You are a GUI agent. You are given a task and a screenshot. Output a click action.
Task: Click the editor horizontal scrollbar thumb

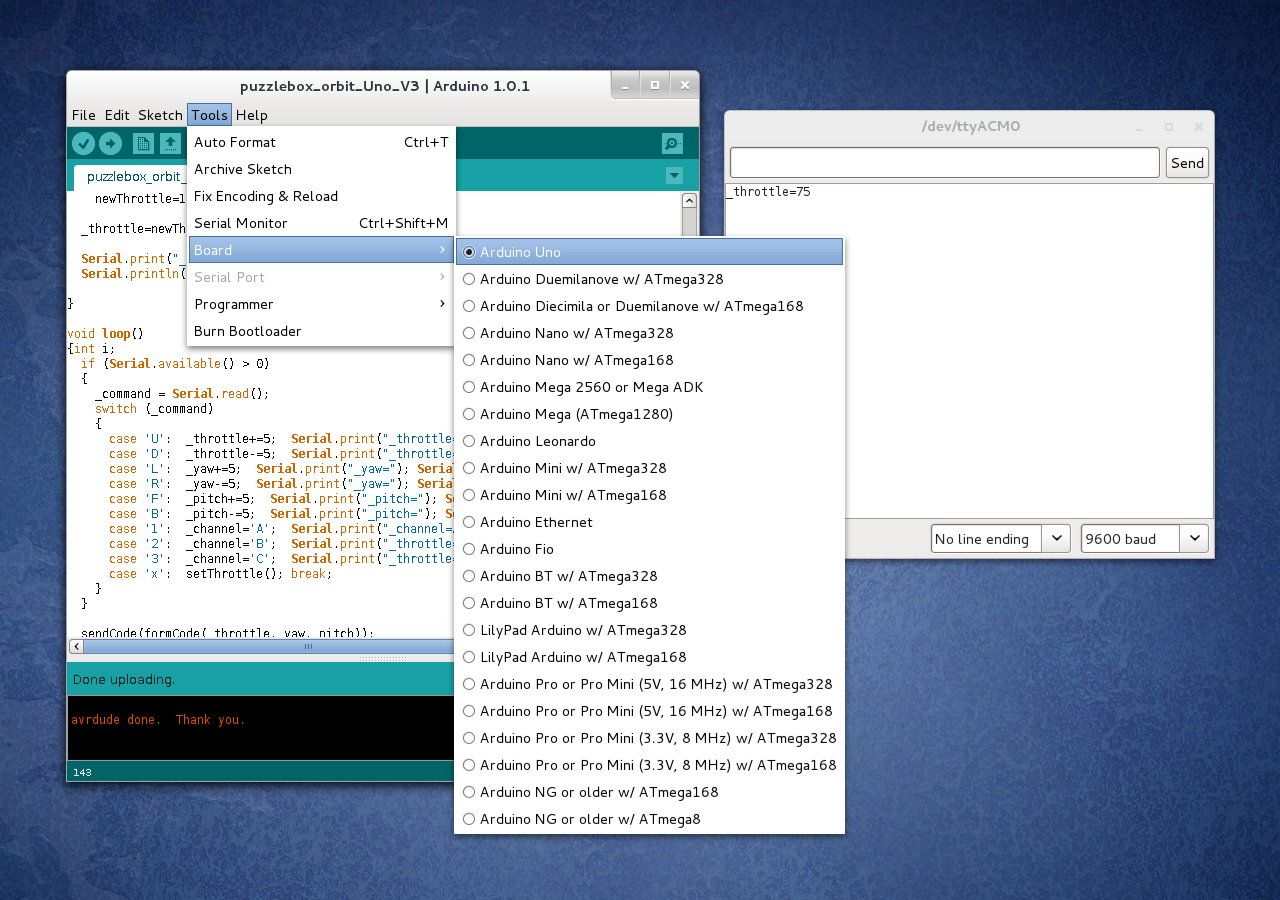click(308, 647)
